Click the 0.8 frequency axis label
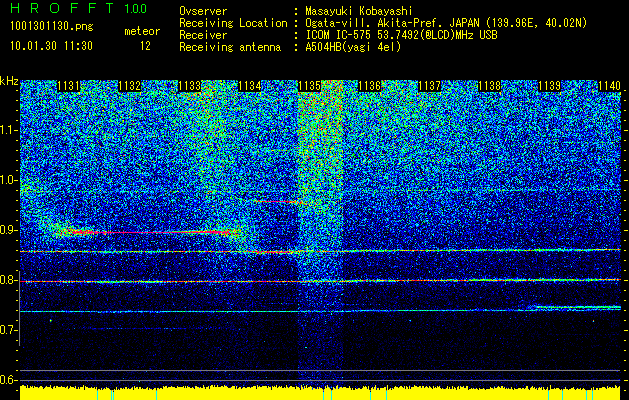 [9, 280]
